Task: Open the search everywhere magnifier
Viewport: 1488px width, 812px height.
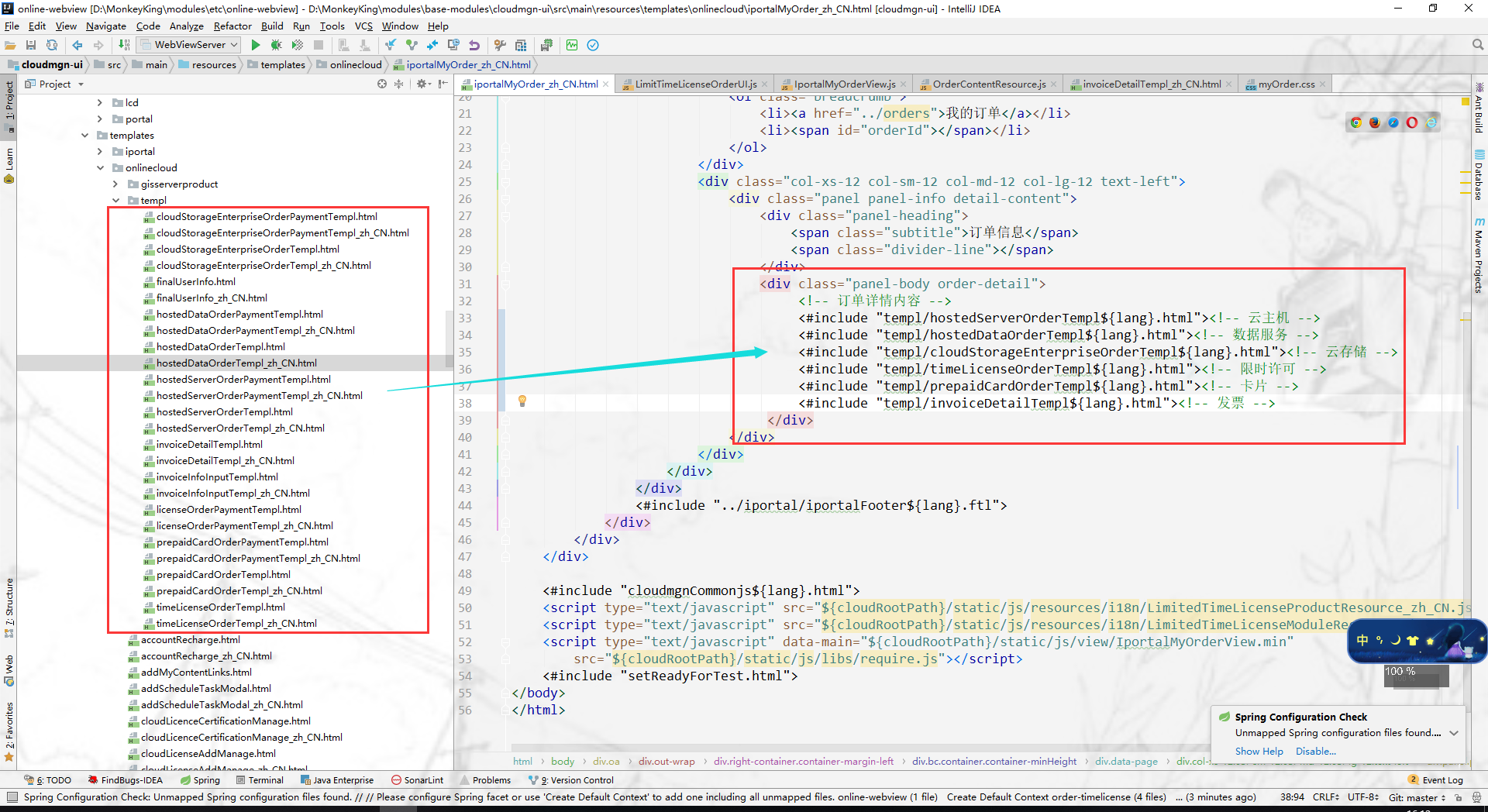Action: click(1478, 45)
